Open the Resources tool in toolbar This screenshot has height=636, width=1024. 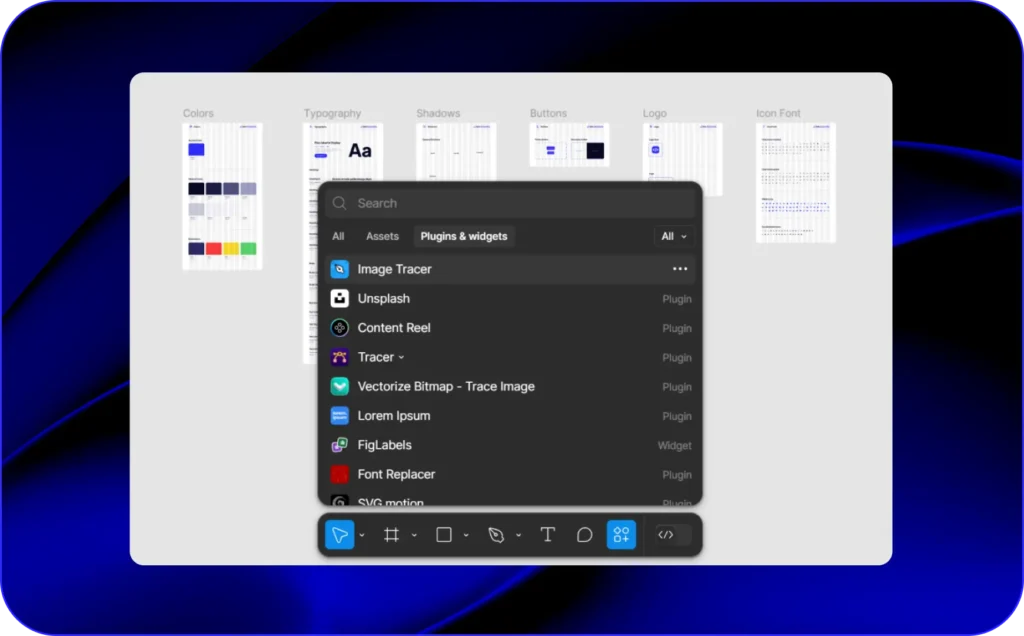[621, 535]
